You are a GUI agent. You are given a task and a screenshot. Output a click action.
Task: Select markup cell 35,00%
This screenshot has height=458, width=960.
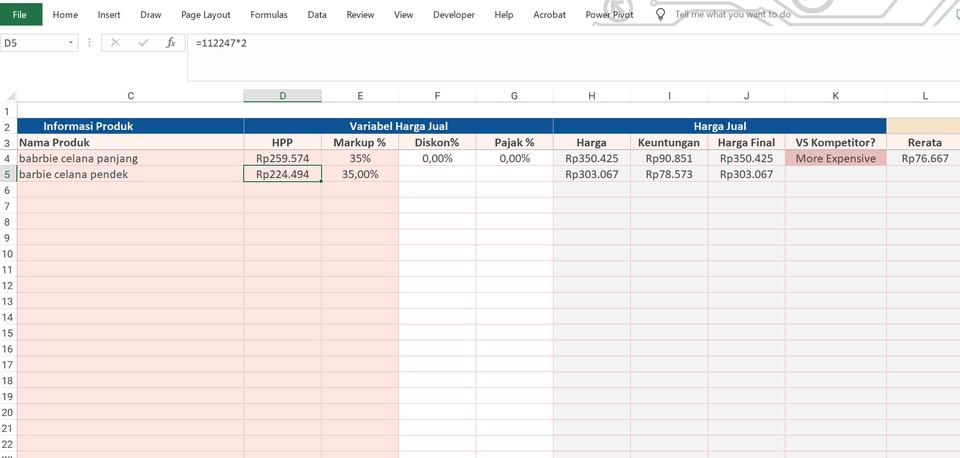[x=360, y=174]
